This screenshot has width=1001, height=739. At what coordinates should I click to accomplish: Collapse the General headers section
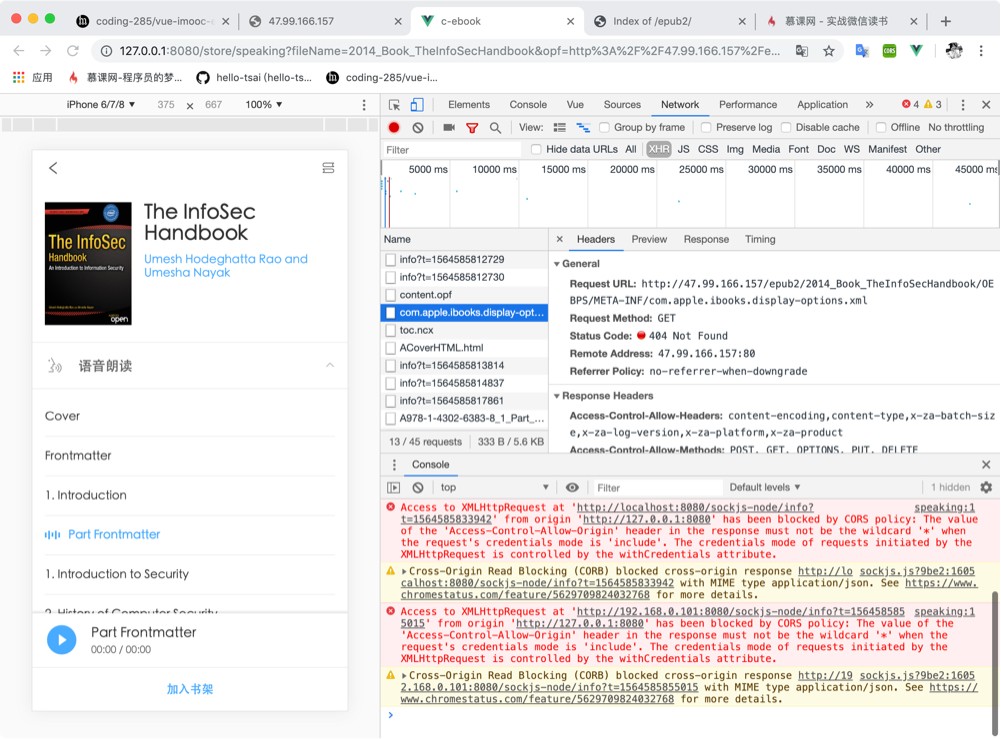(x=557, y=264)
